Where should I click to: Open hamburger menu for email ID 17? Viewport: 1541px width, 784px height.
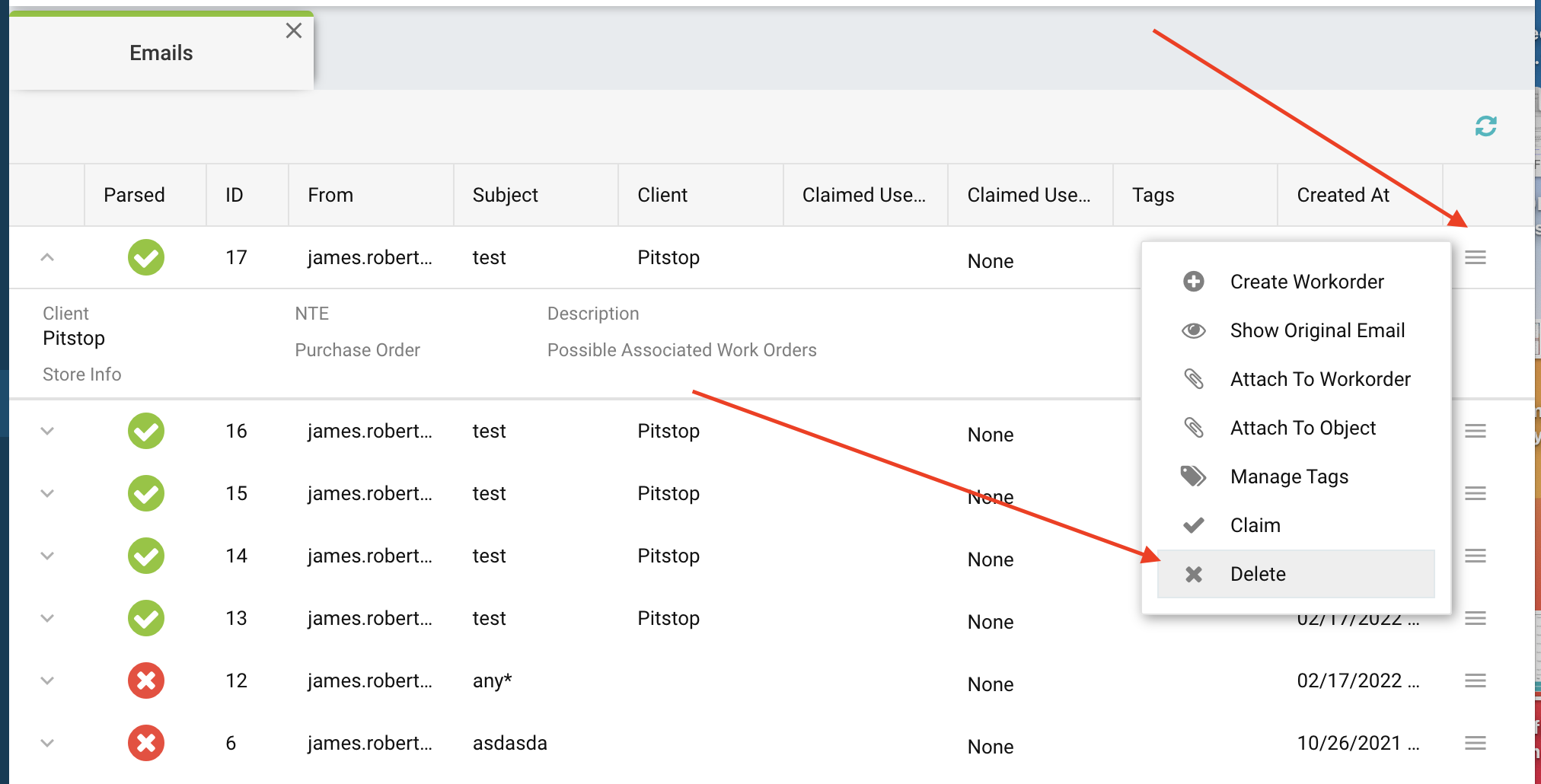tap(1475, 257)
